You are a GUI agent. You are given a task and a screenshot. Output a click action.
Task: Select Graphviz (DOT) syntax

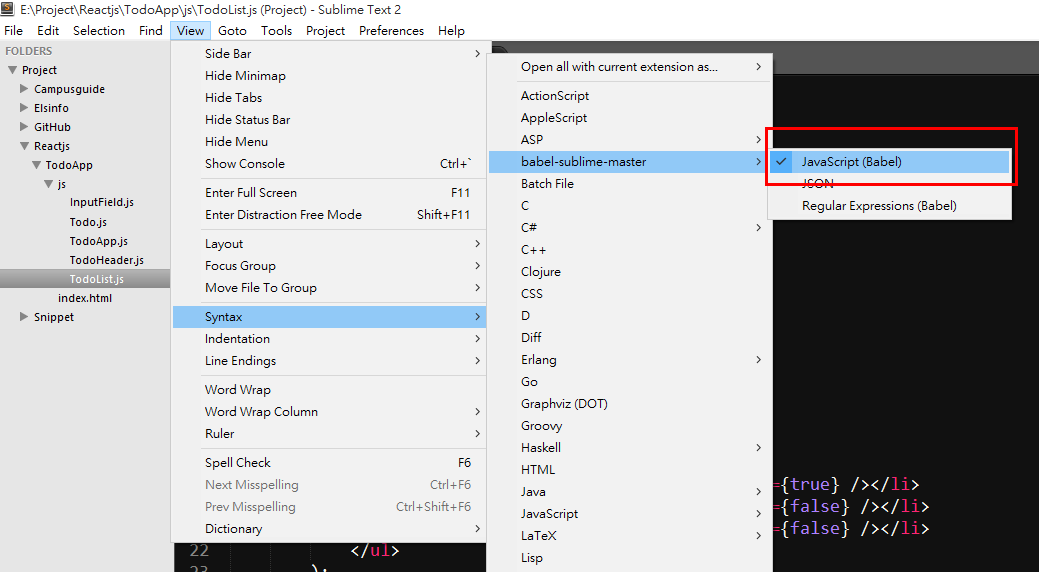click(629, 404)
